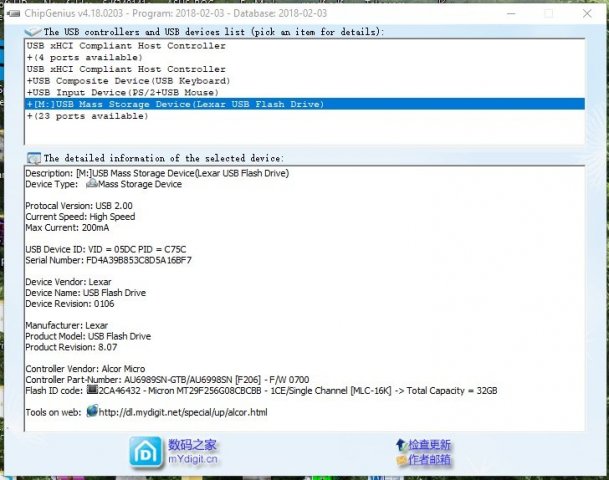Click the ChipGenius app icon in title bar
The height and width of the screenshot is (480, 609).
coord(9,14)
